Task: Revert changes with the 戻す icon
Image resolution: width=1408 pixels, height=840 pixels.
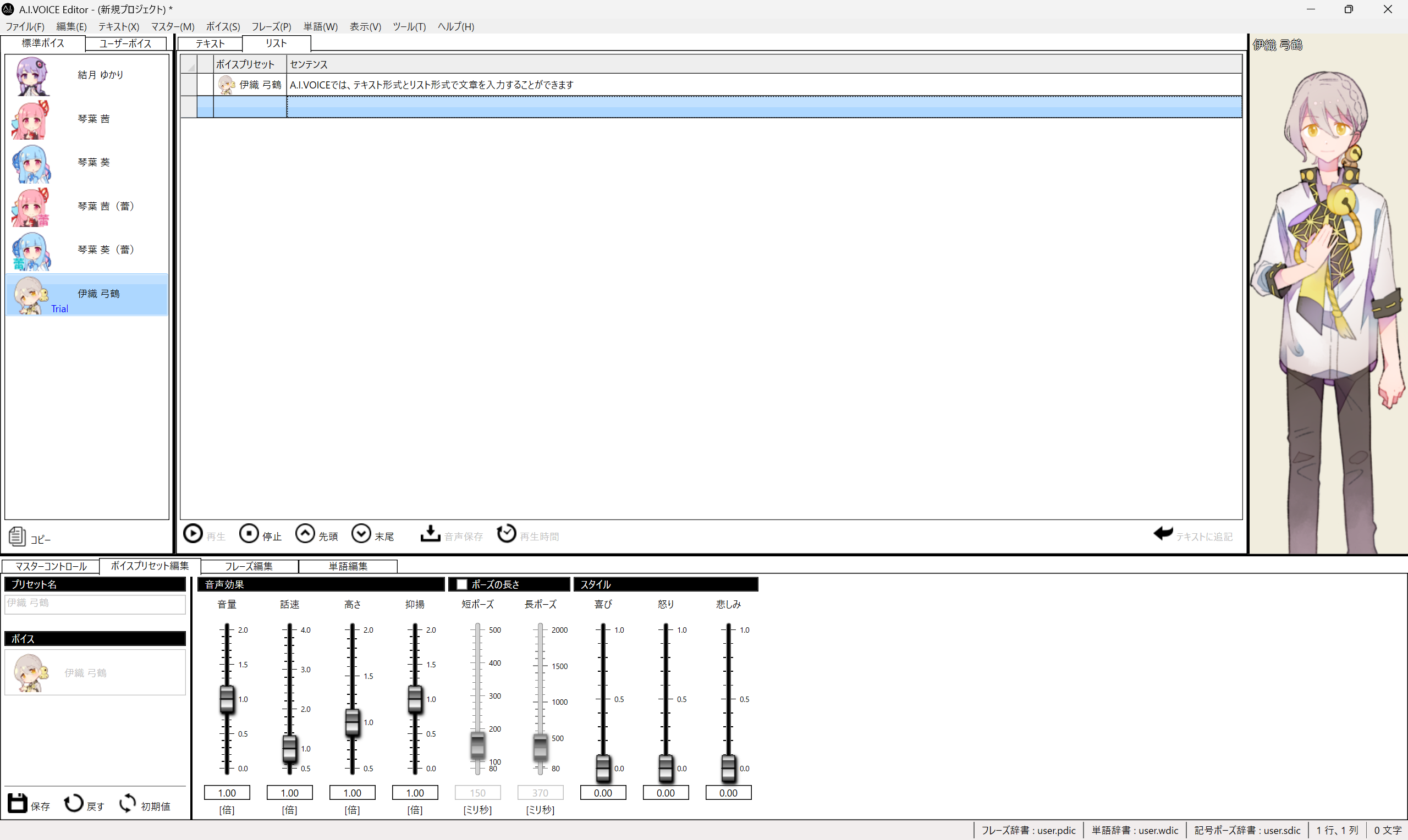Action: click(x=74, y=803)
